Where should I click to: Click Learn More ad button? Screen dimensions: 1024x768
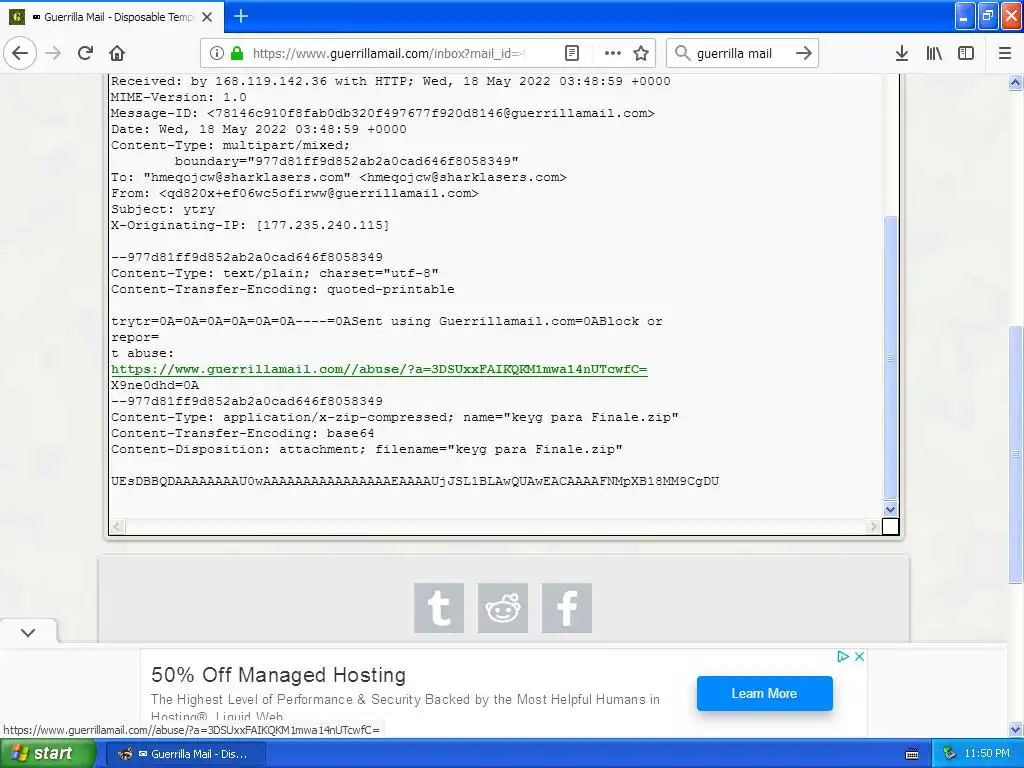pos(764,694)
